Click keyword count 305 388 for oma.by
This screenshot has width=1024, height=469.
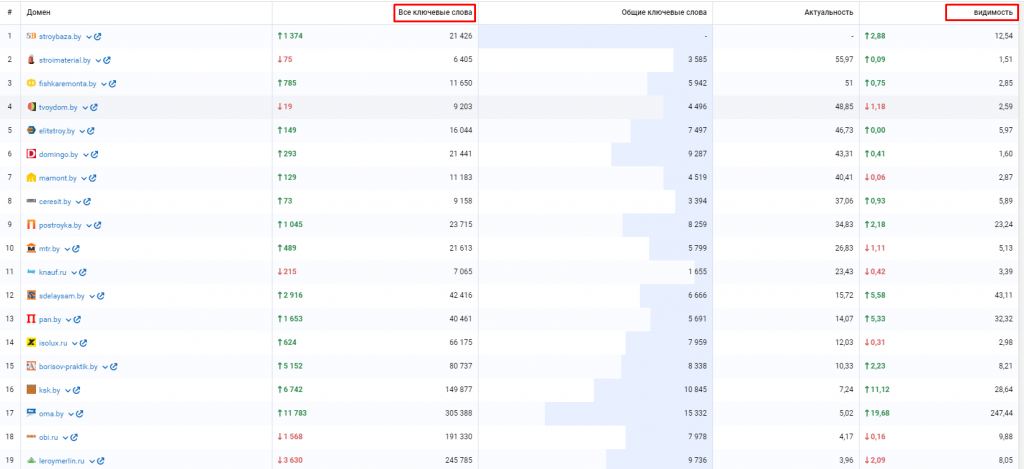pos(456,413)
